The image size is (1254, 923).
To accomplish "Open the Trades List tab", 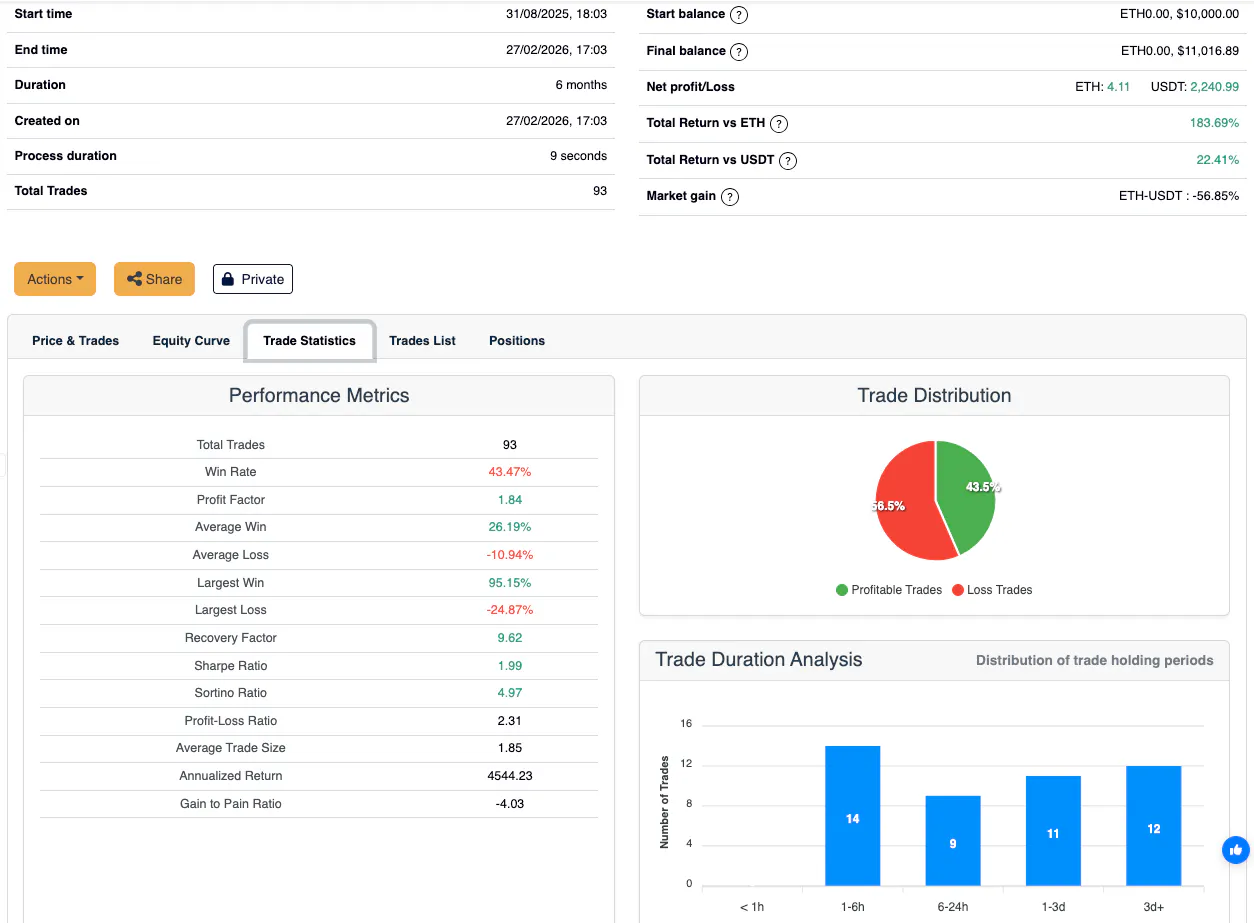I will pos(422,341).
